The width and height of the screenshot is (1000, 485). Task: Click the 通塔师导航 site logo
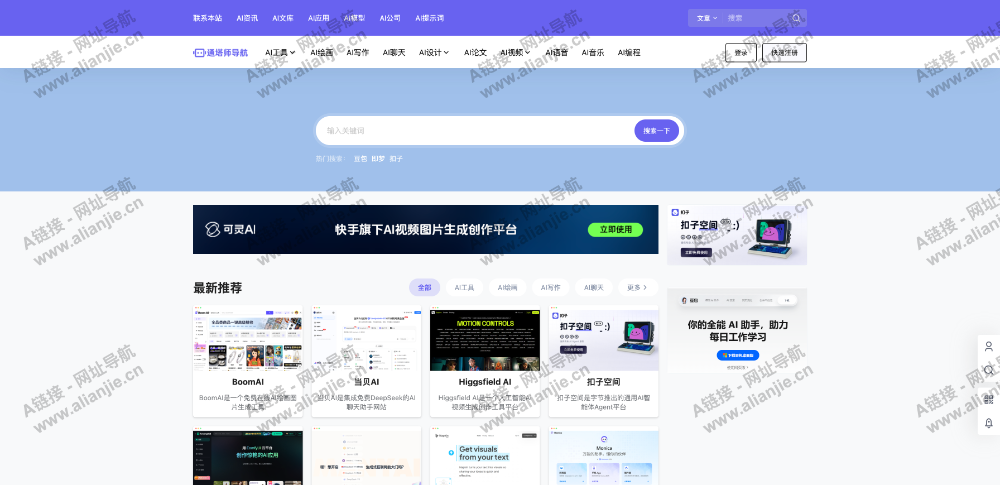pos(221,52)
